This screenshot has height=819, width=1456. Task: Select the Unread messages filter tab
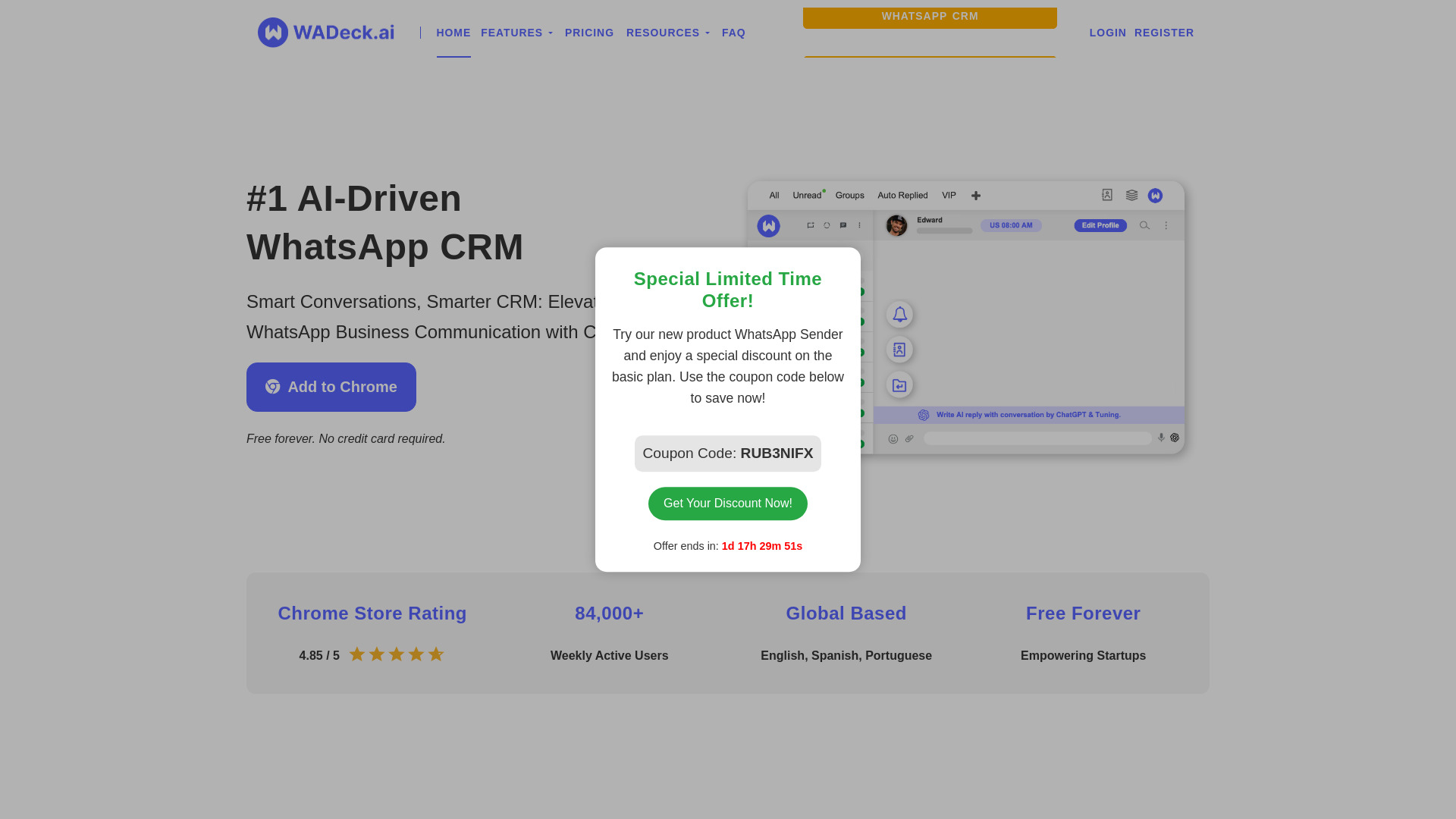click(x=807, y=195)
